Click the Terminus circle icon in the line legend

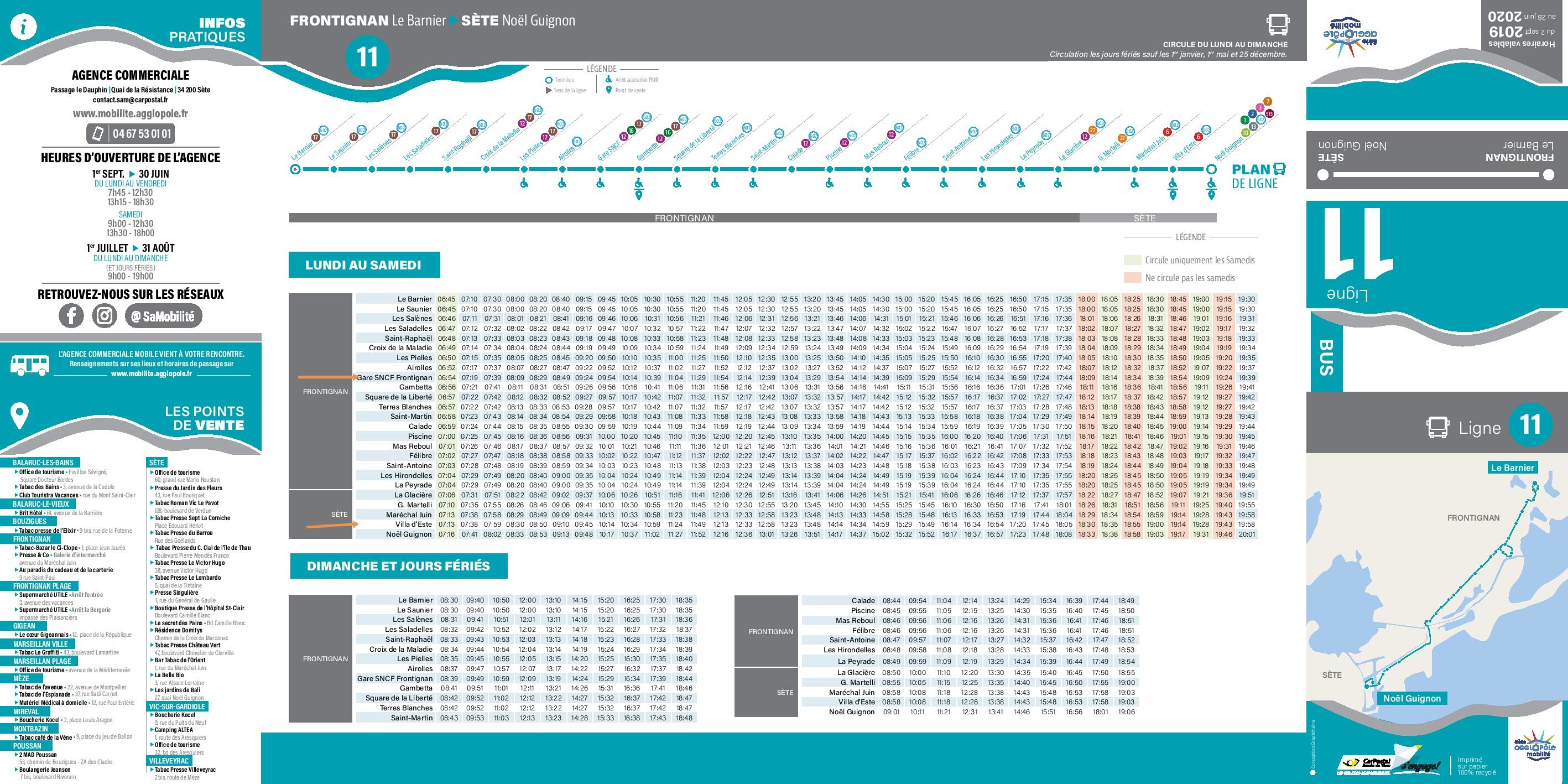coord(549,80)
